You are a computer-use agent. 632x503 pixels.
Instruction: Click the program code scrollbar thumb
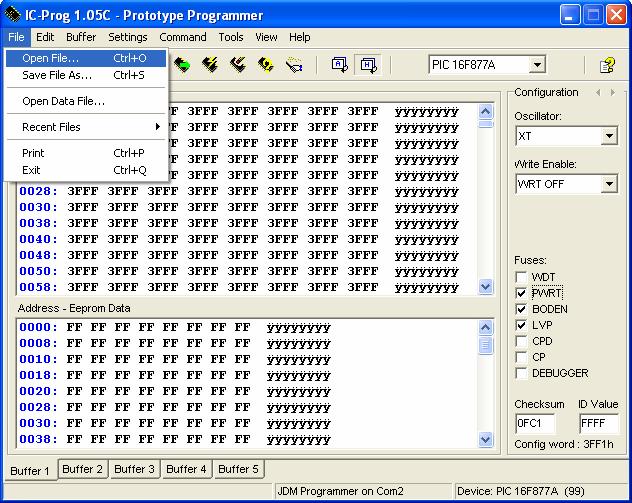(x=486, y=124)
